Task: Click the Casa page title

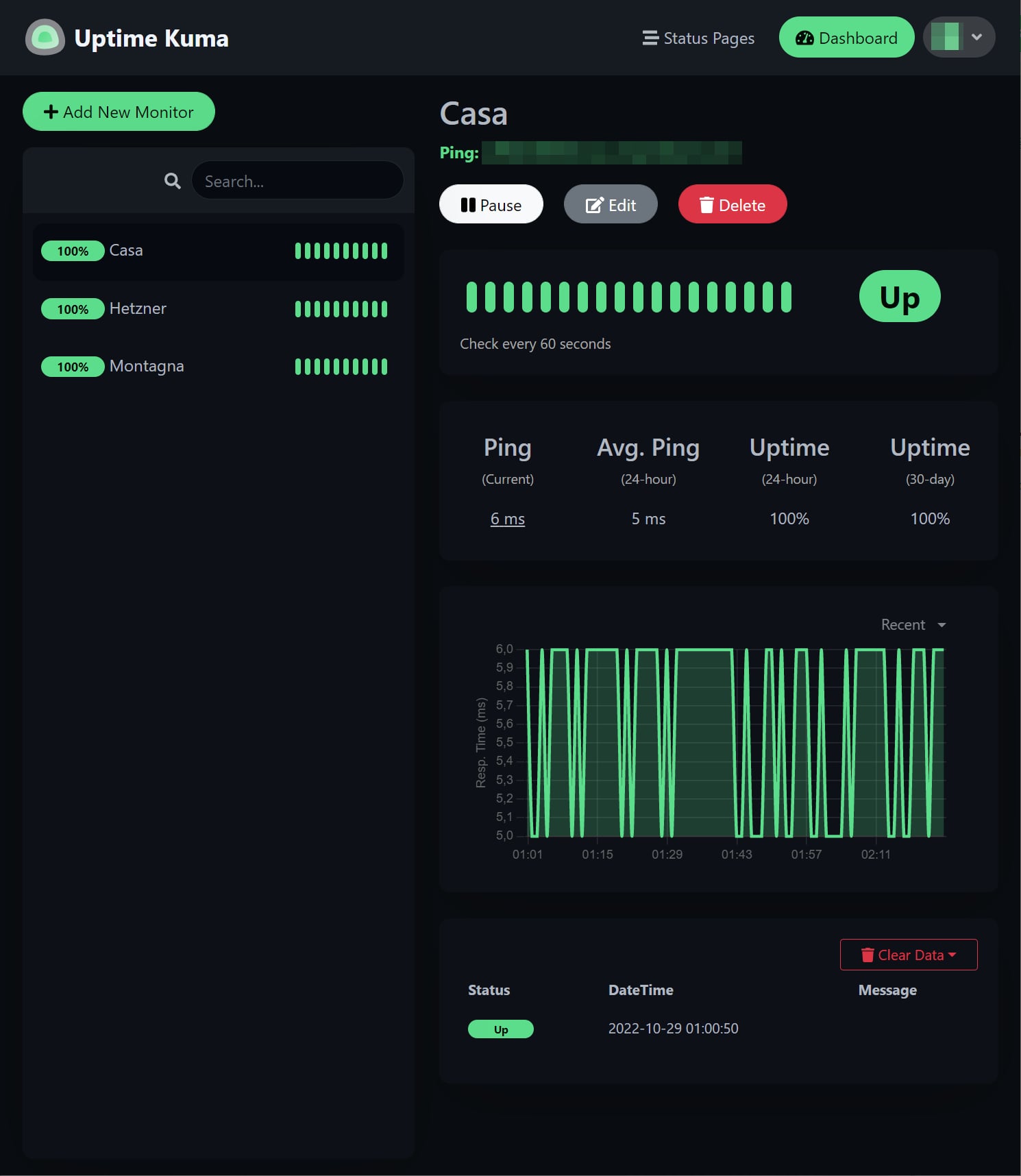Action: (x=473, y=114)
